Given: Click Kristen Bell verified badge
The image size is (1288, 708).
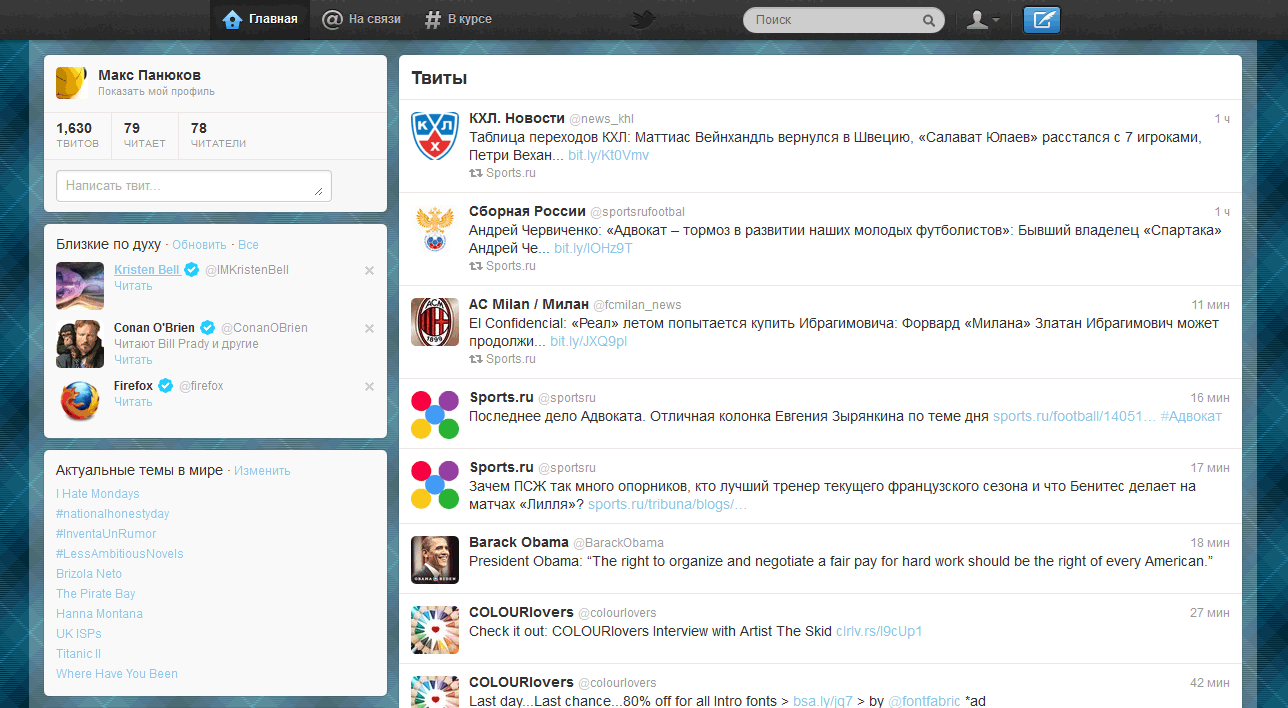Looking at the screenshot, I should coord(191,270).
